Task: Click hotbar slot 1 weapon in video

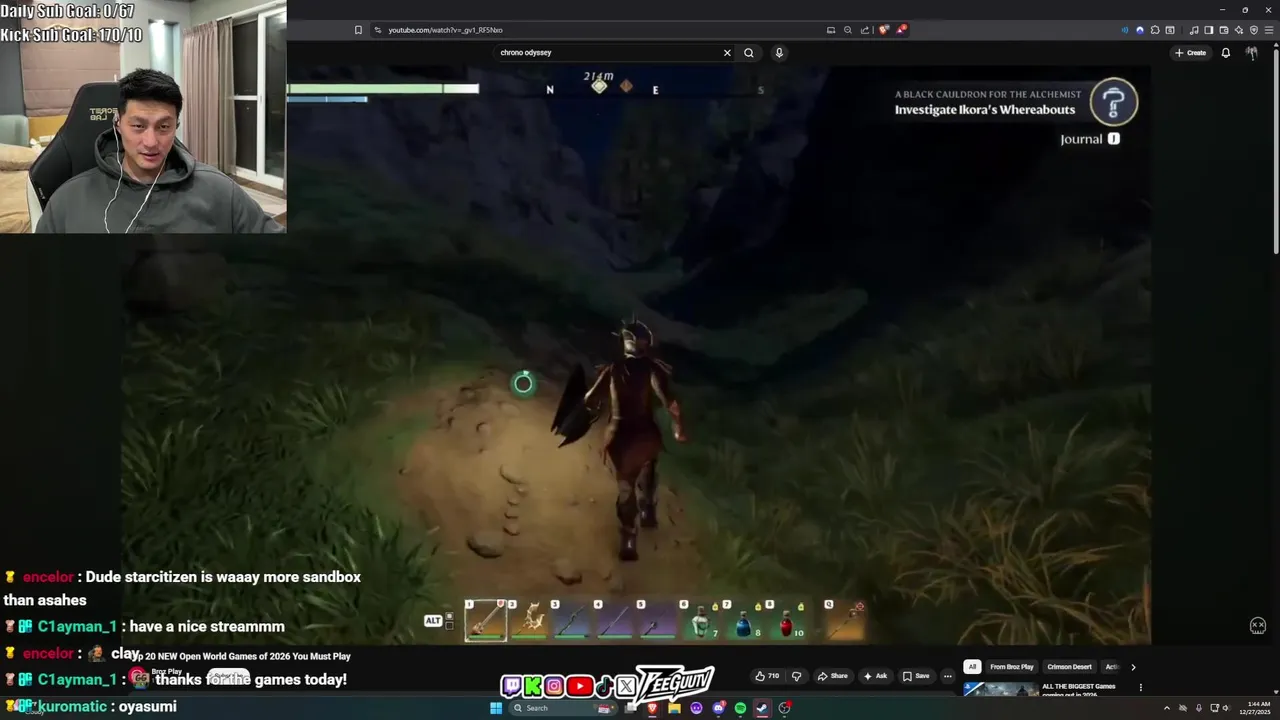Action: click(485, 620)
